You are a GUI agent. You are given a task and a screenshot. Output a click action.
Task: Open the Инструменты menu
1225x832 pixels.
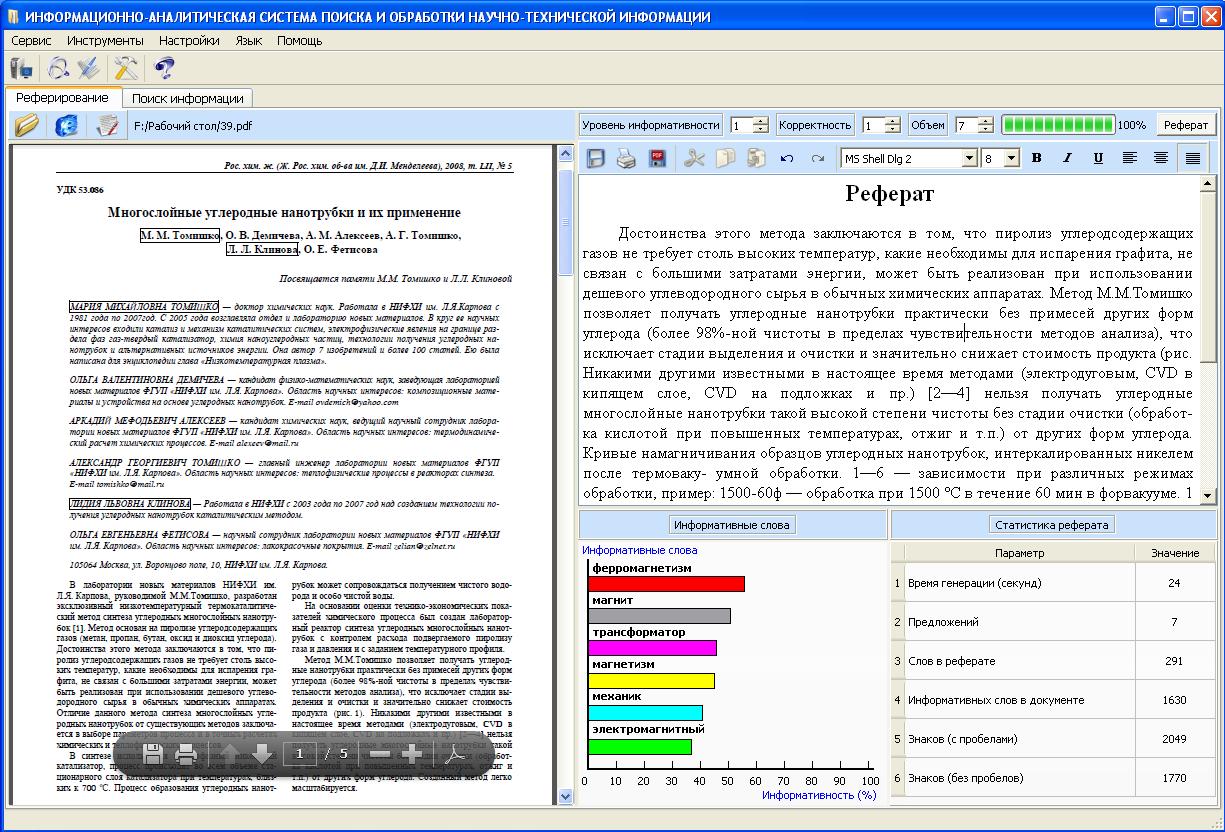coord(105,41)
